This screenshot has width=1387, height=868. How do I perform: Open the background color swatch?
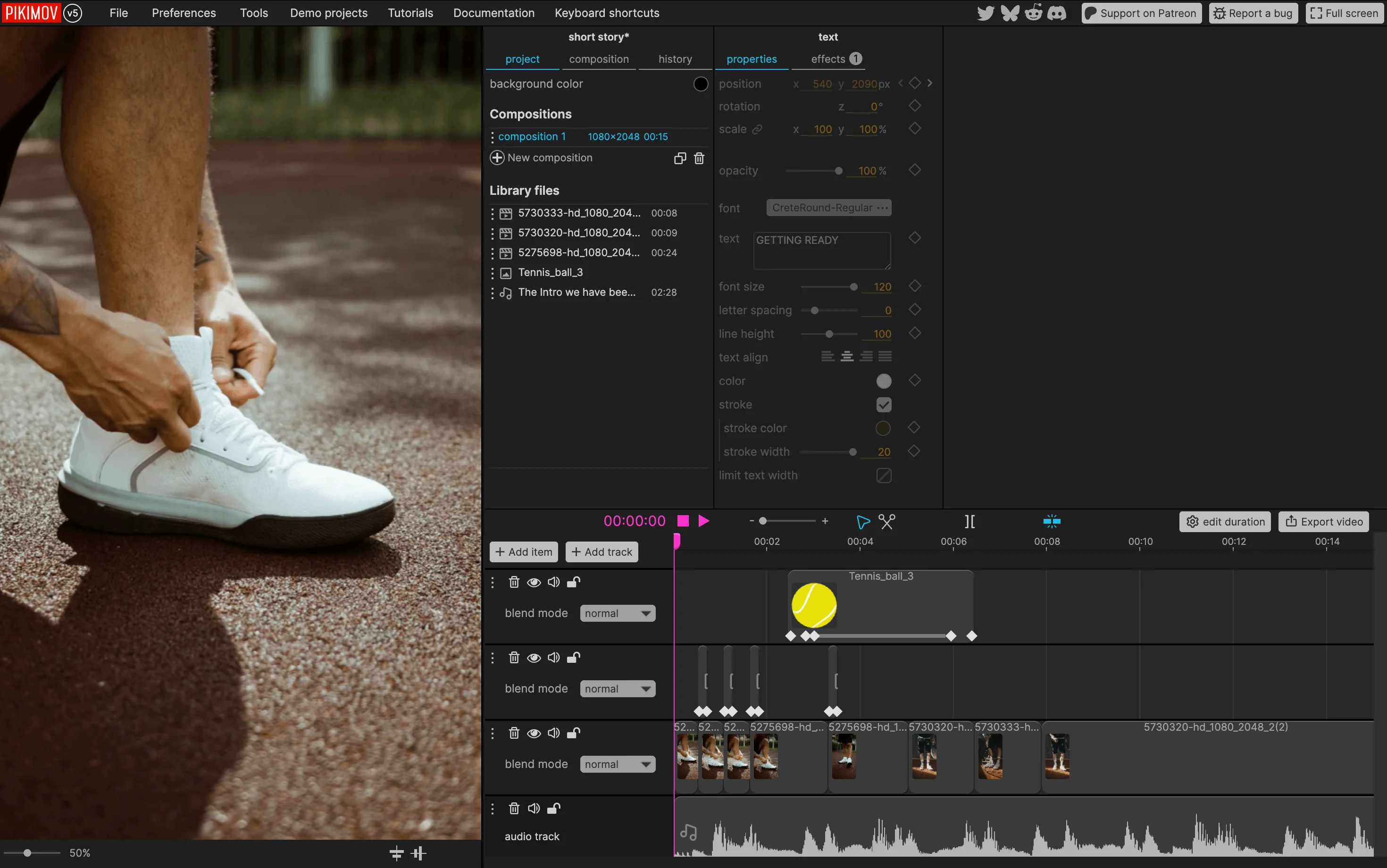click(701, 84)
